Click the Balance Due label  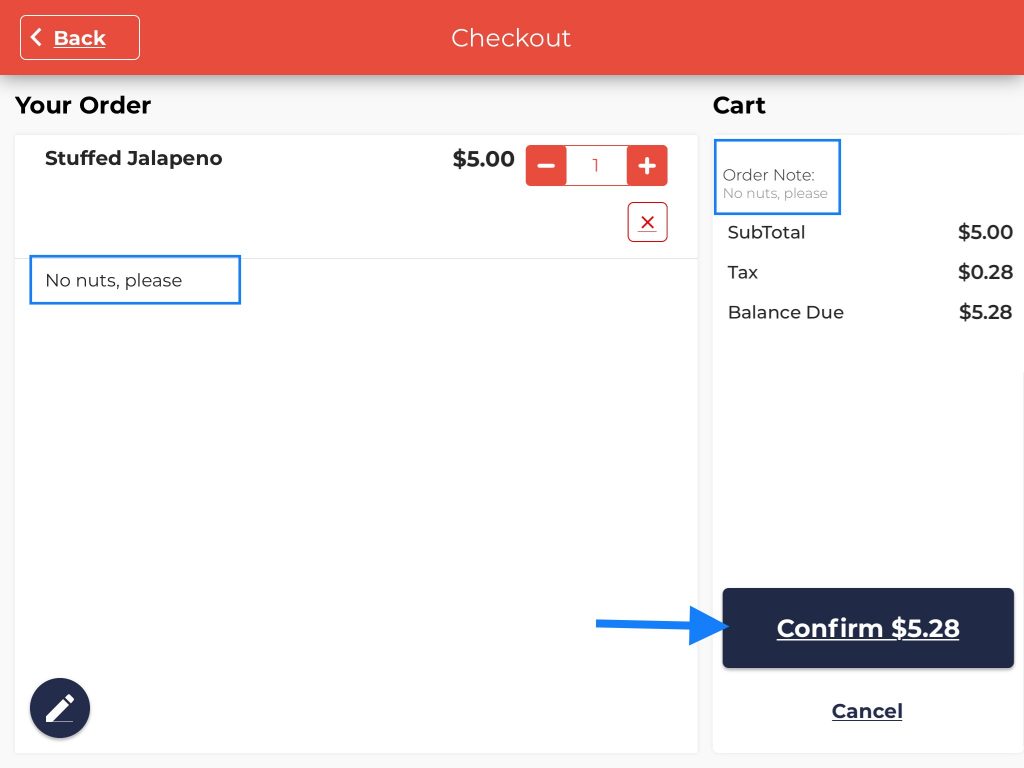[785, 312]
